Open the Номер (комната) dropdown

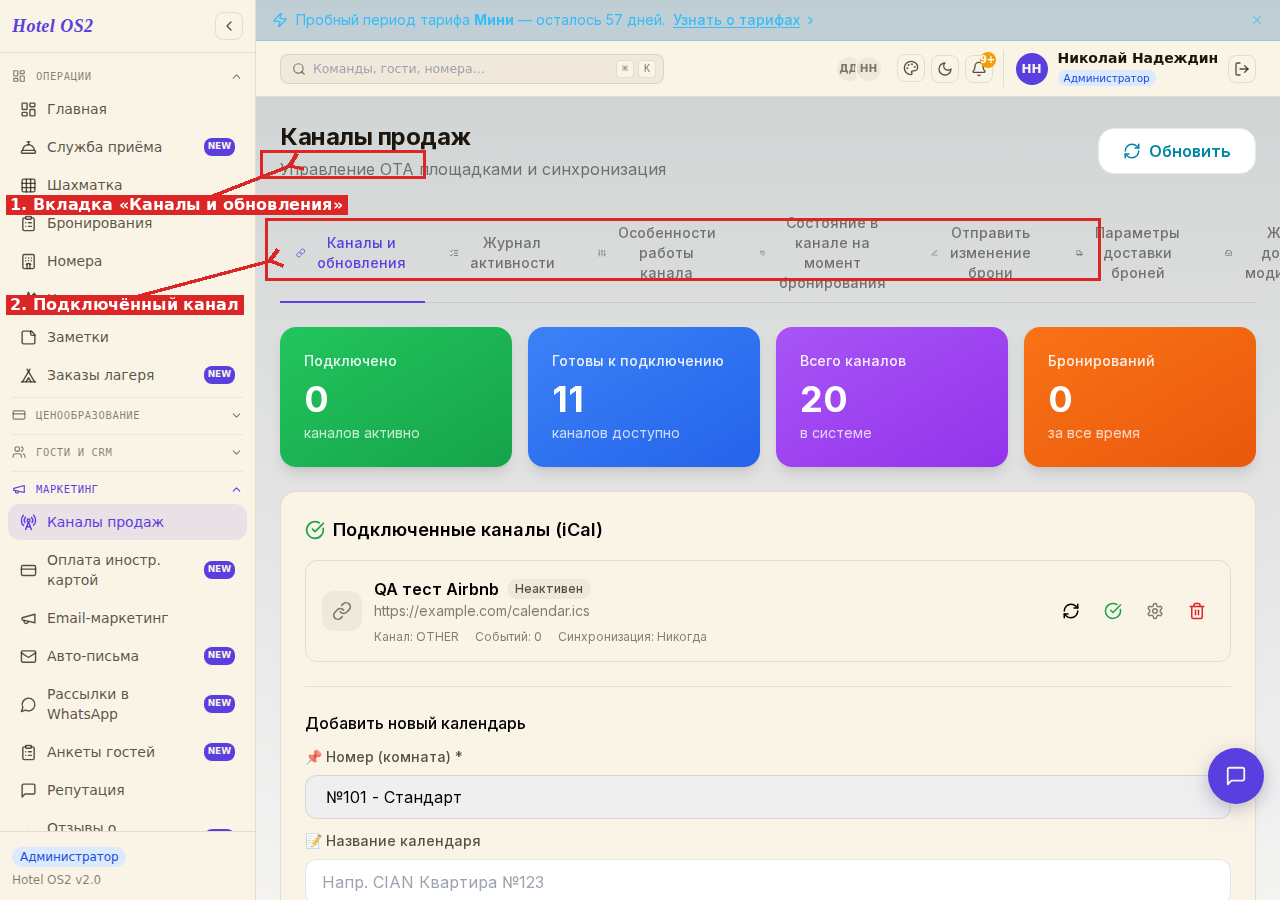(768, 797)
